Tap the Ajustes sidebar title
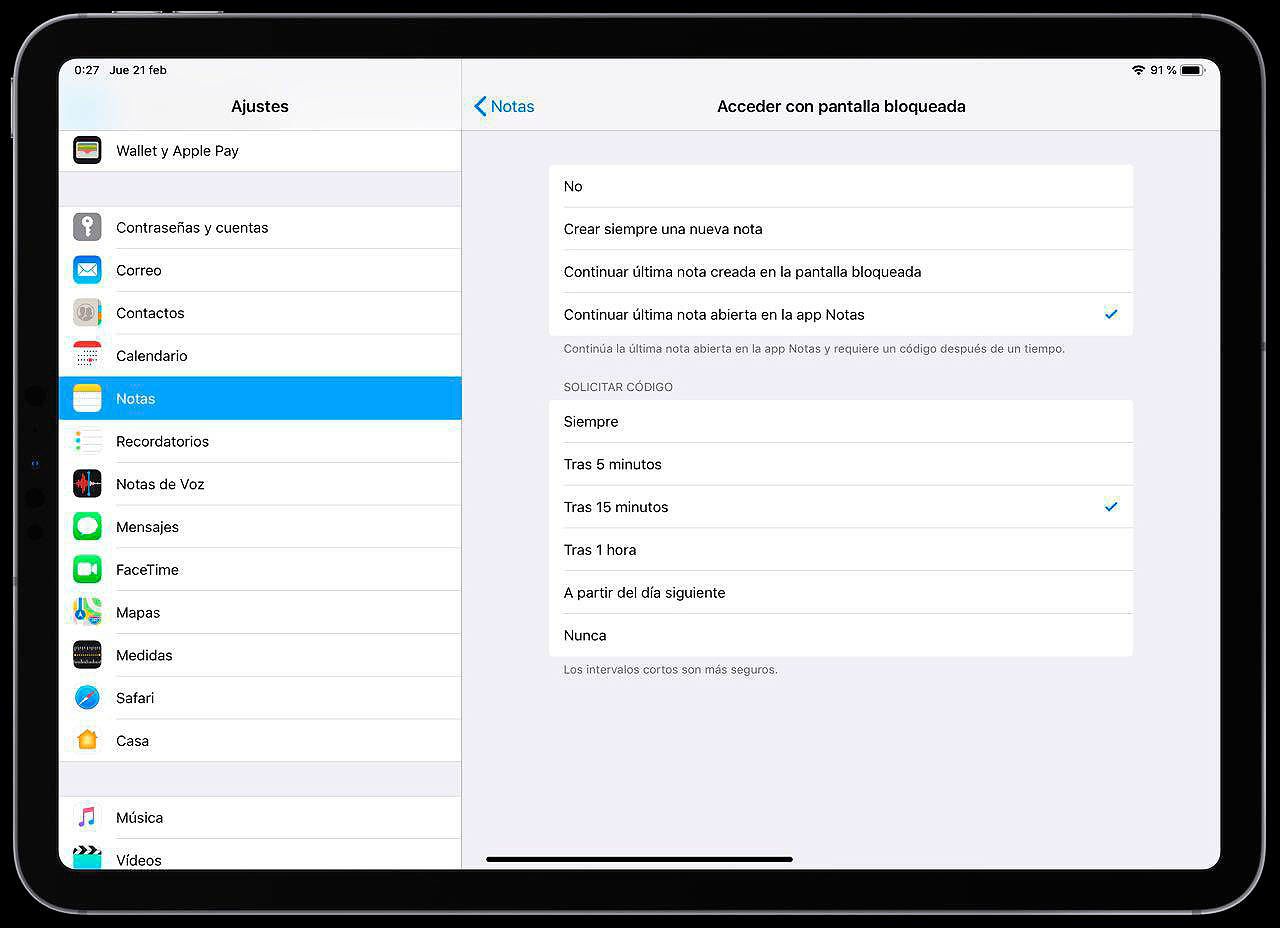The image size is (1280, 928). pos(260,106)
